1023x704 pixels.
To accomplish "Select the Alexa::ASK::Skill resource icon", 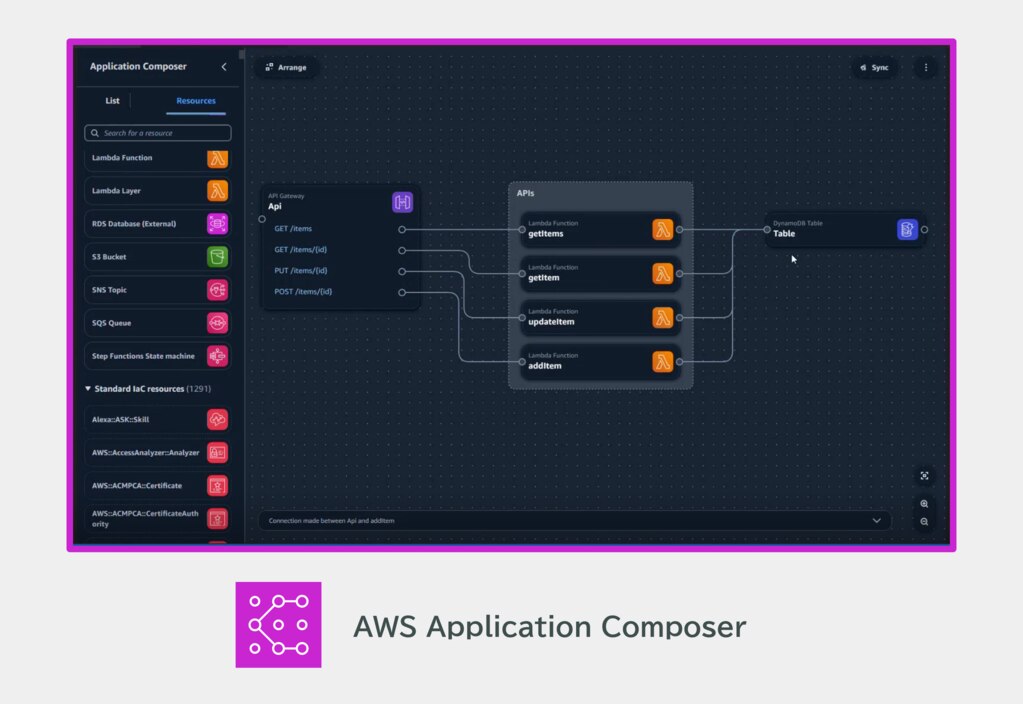I will click(x=217, y=420).
